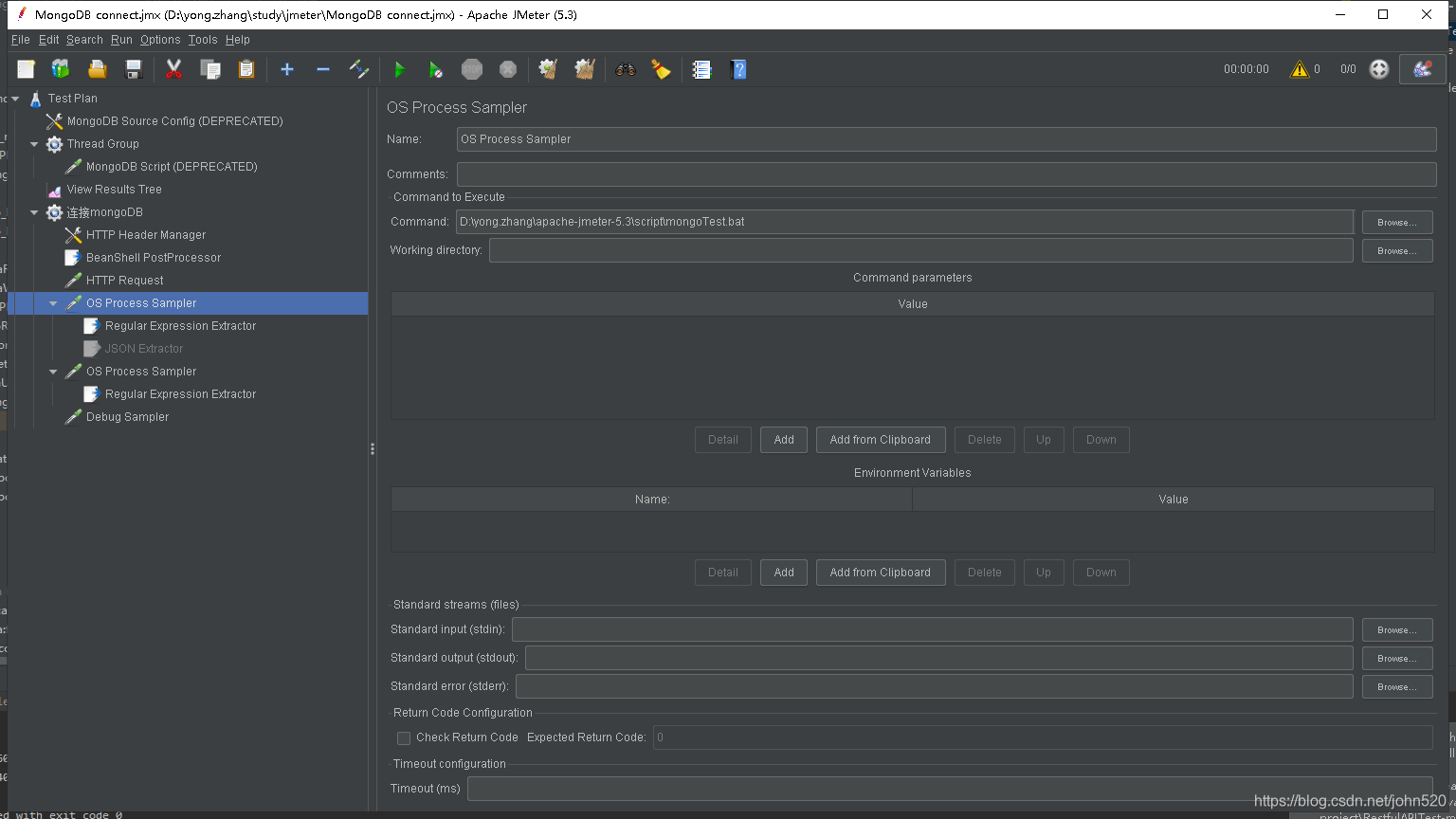Open the Run menu

coord(121,40)
